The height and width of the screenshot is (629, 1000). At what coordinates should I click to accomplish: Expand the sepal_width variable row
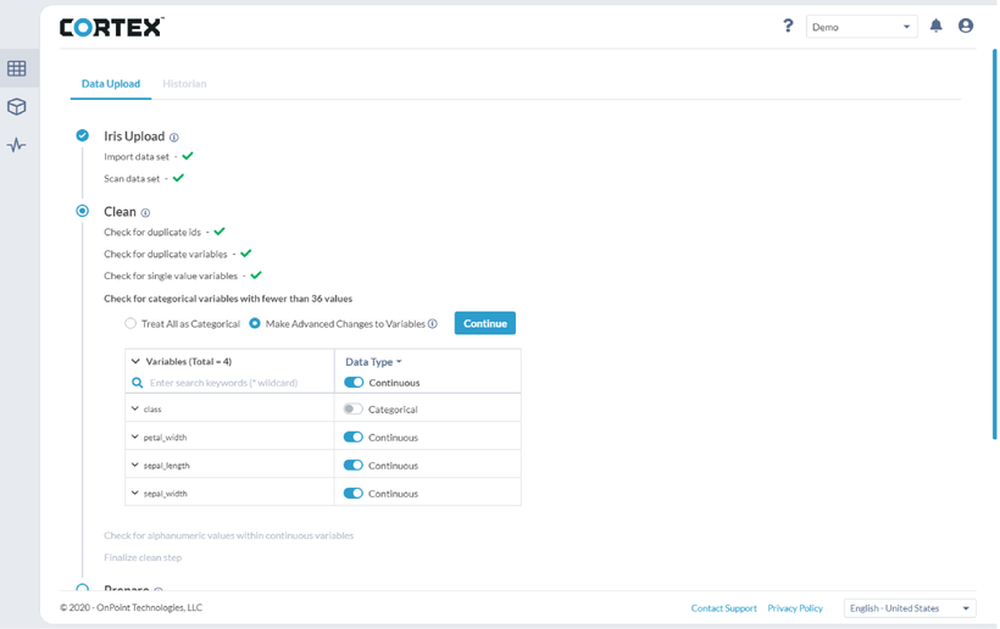pyautogui.click(x=135, y=492)
